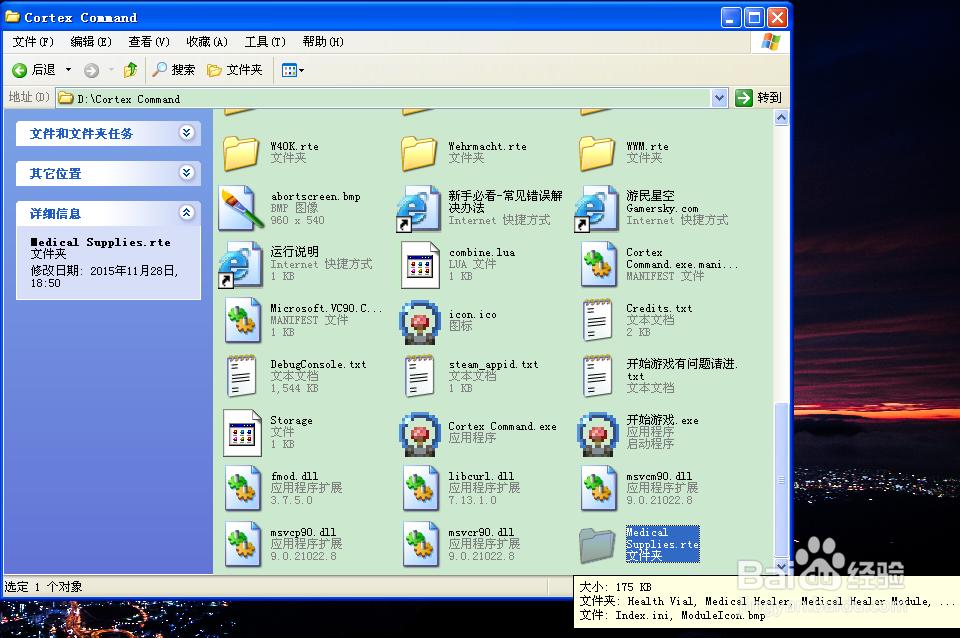Click the 搜索 search button

173,70
